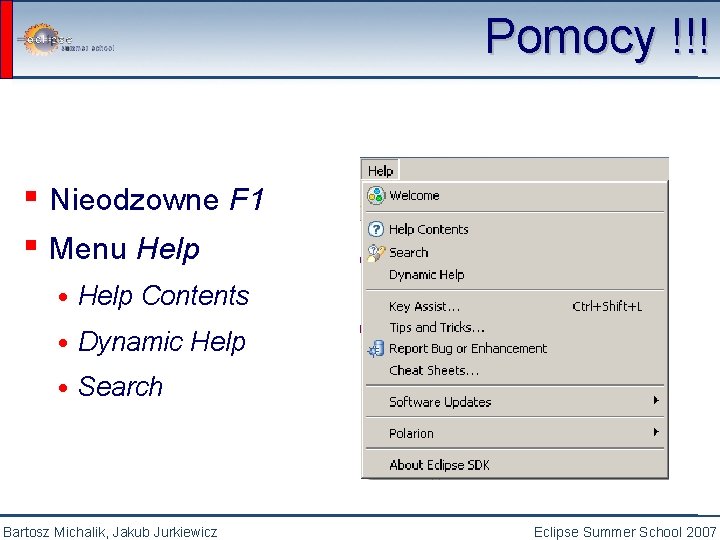
Task: Open the Cheat Sheets... entry
Action: tap(515, 371)
